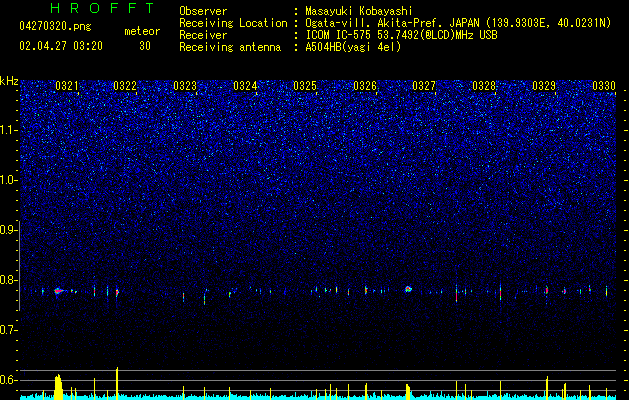Viewport: 629px width, 400px height.
Task: Click the 0326 time marker
Action: click(365, 86)
